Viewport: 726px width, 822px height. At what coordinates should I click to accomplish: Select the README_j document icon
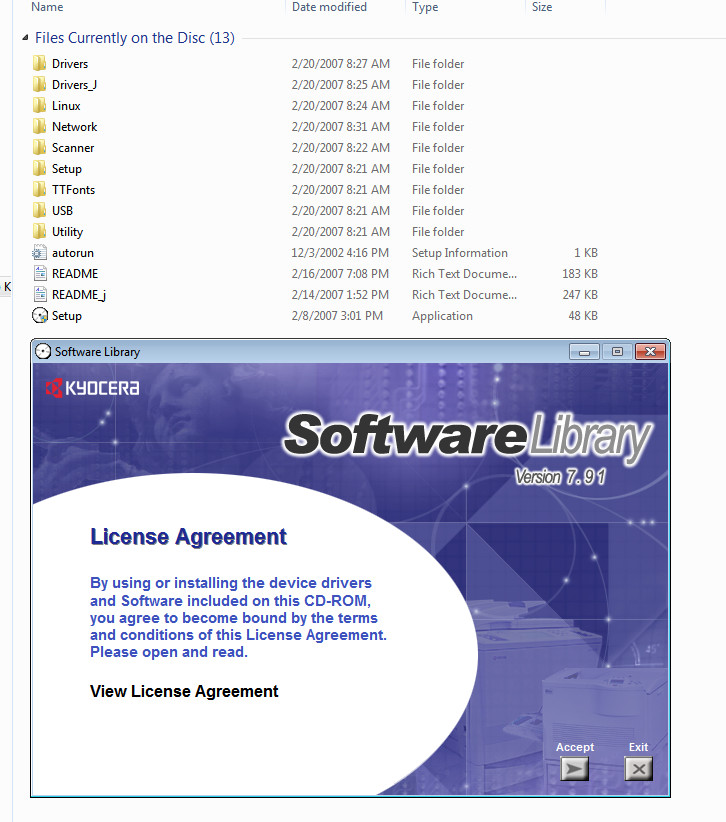(40, 295)
